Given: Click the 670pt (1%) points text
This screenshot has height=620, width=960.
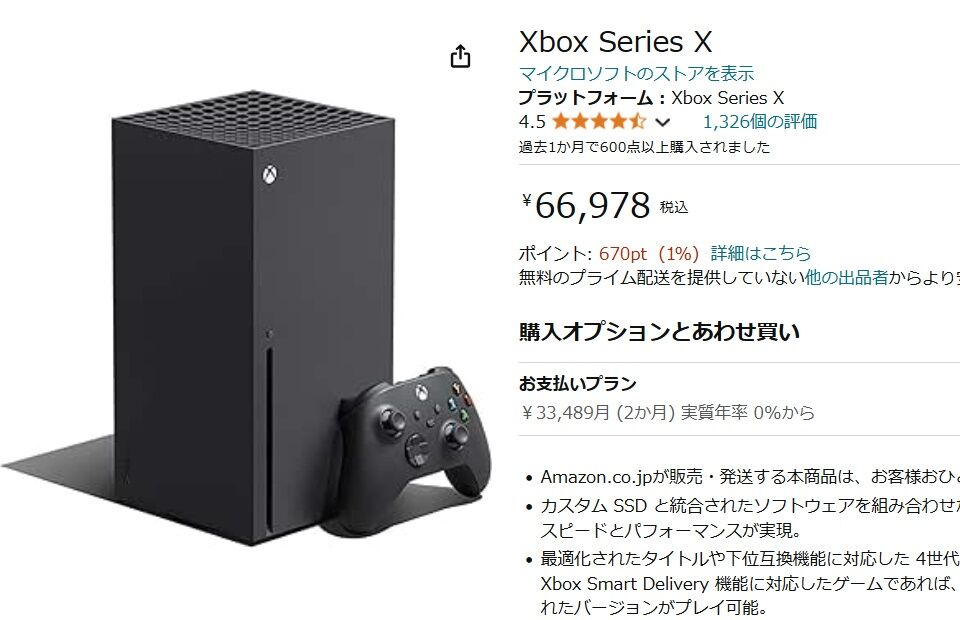Looking at the screenshot, I should 649,253.
